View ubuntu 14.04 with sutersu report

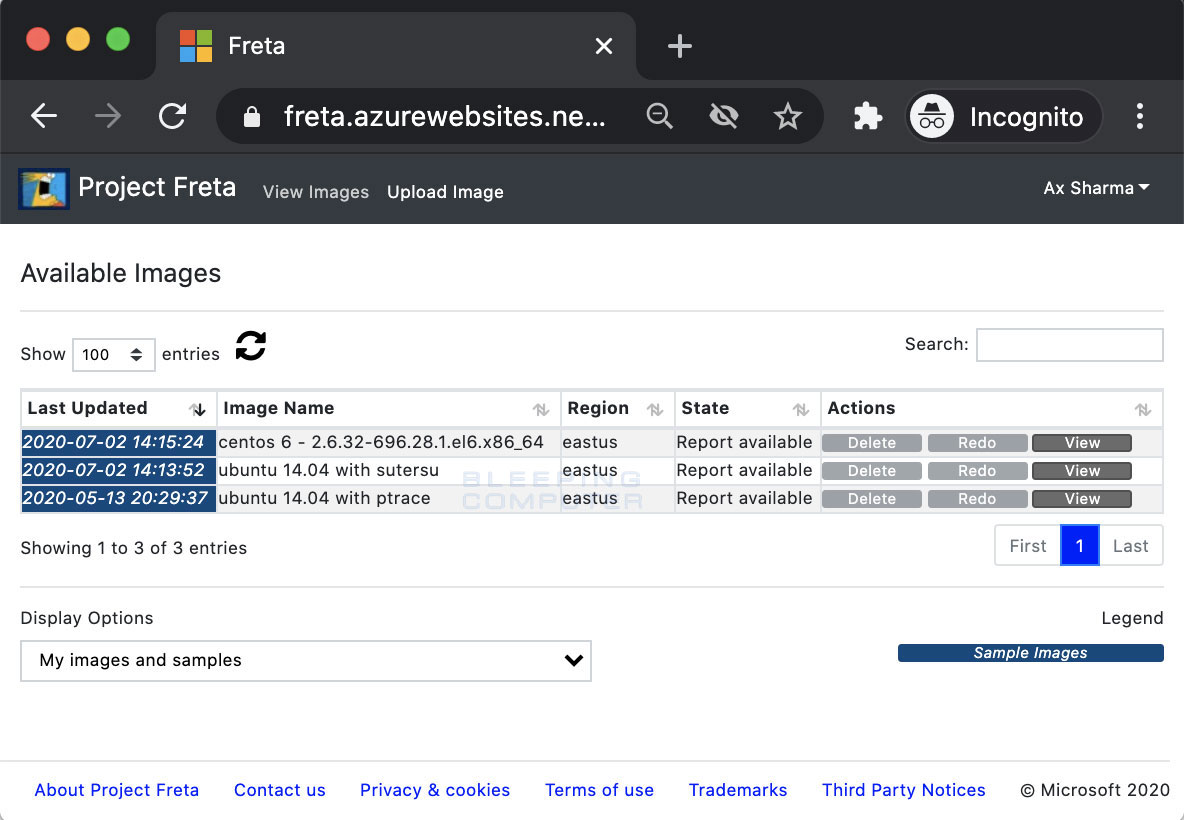tap(1082, 471)
